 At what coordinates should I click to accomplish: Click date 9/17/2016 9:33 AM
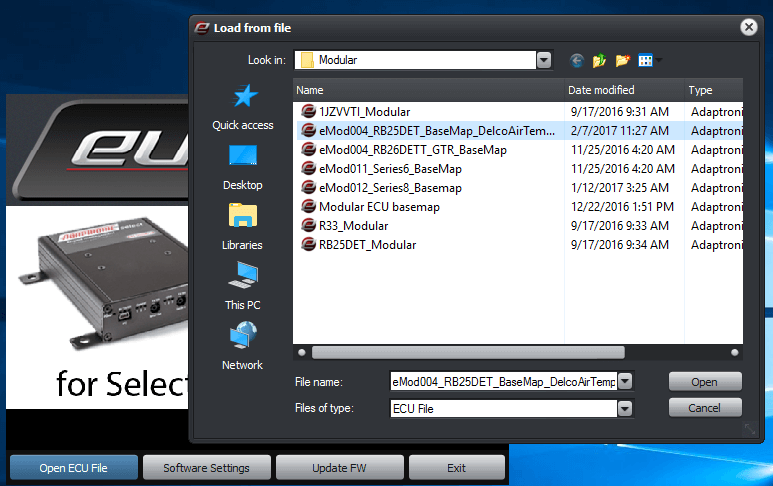pos(620,226)
